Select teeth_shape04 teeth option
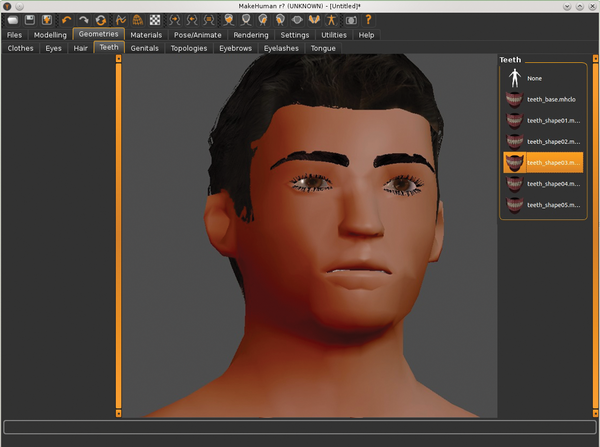Screen dimensions: 600x447 click(543, 184)
